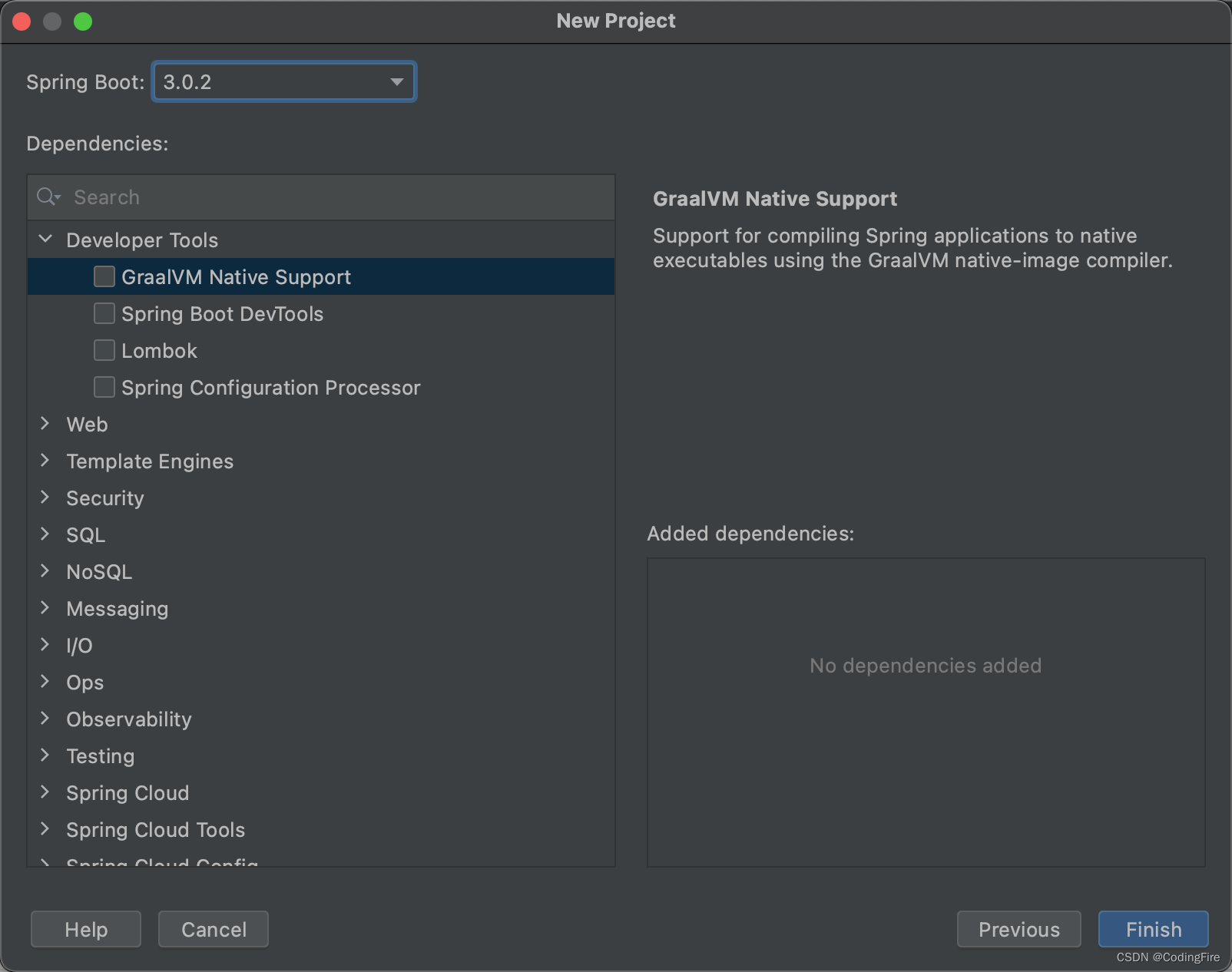Check GraalVM Native Support
This screenshot has width=1232, height=972.
point(104,276)
